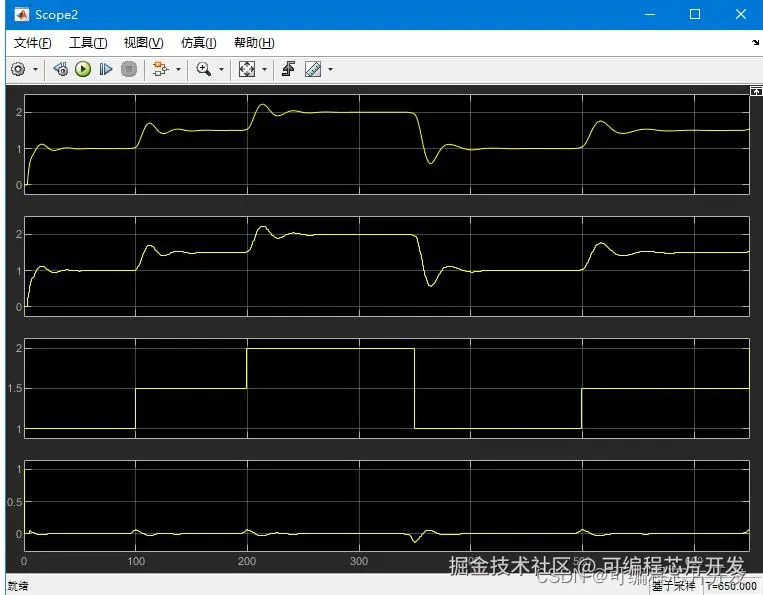Click the 就绪 status text
This screenshot has width=763, height=595.
pyautogui.click(x=18, y=586)
